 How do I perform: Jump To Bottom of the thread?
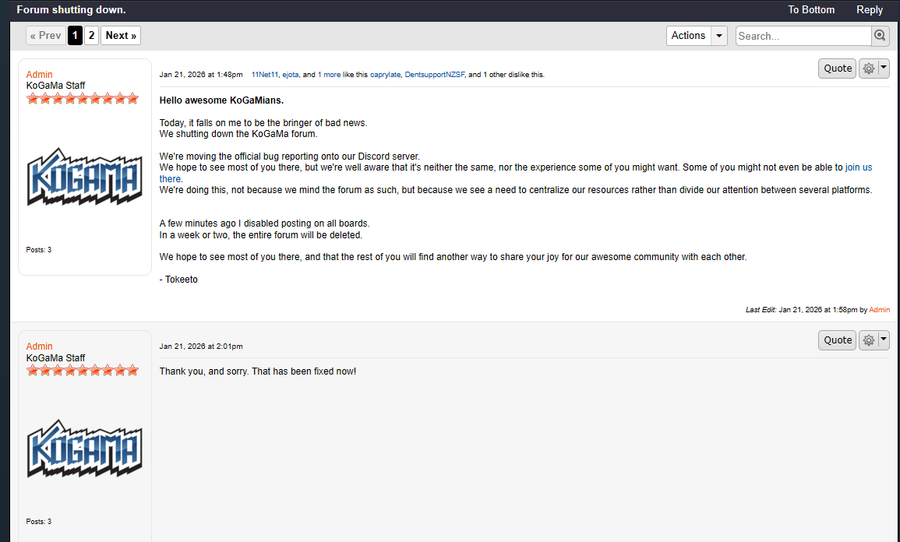tap(811, 10)
